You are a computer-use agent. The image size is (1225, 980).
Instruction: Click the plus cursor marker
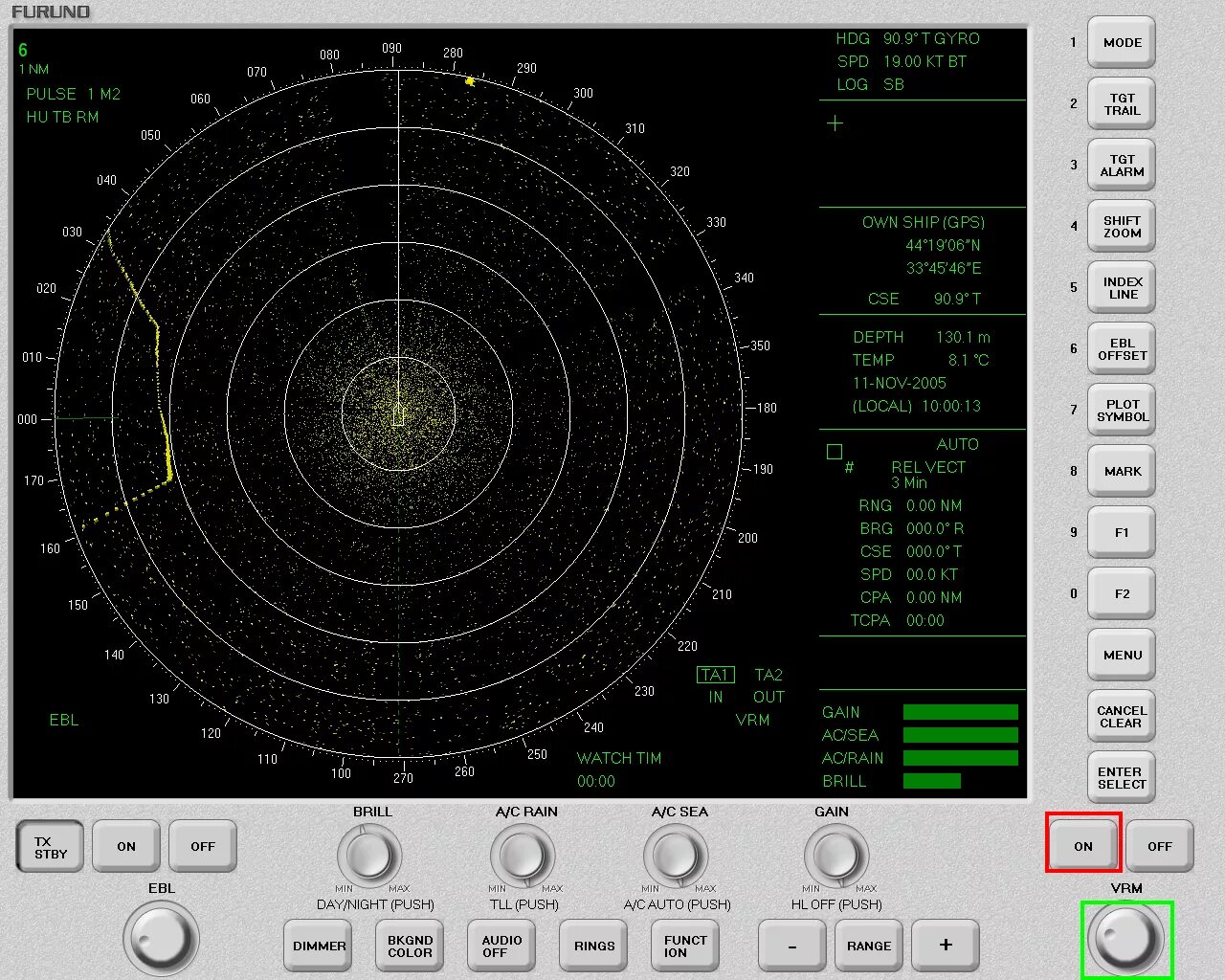click(x=835, y=123)
